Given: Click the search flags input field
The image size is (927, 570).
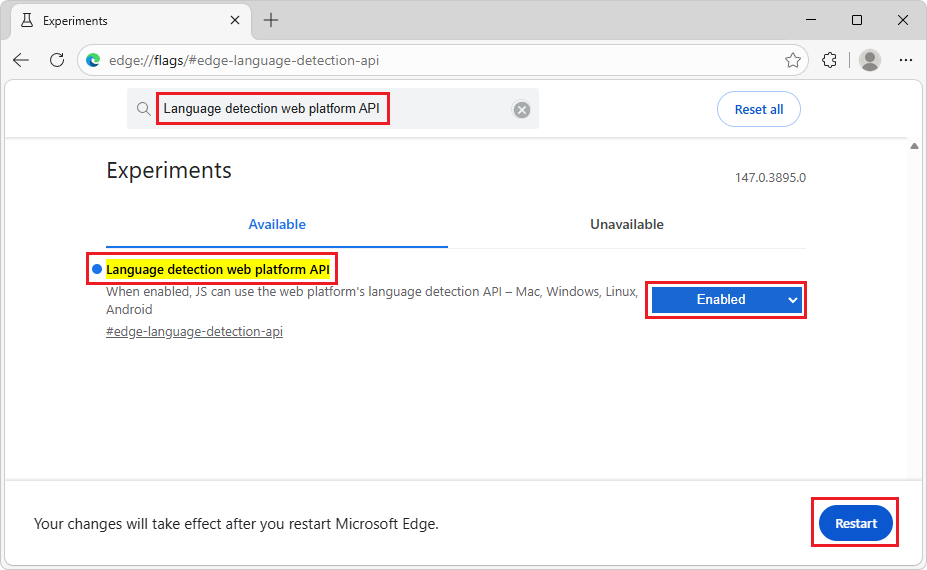Looking at the screenshot, I should point(332,109).
